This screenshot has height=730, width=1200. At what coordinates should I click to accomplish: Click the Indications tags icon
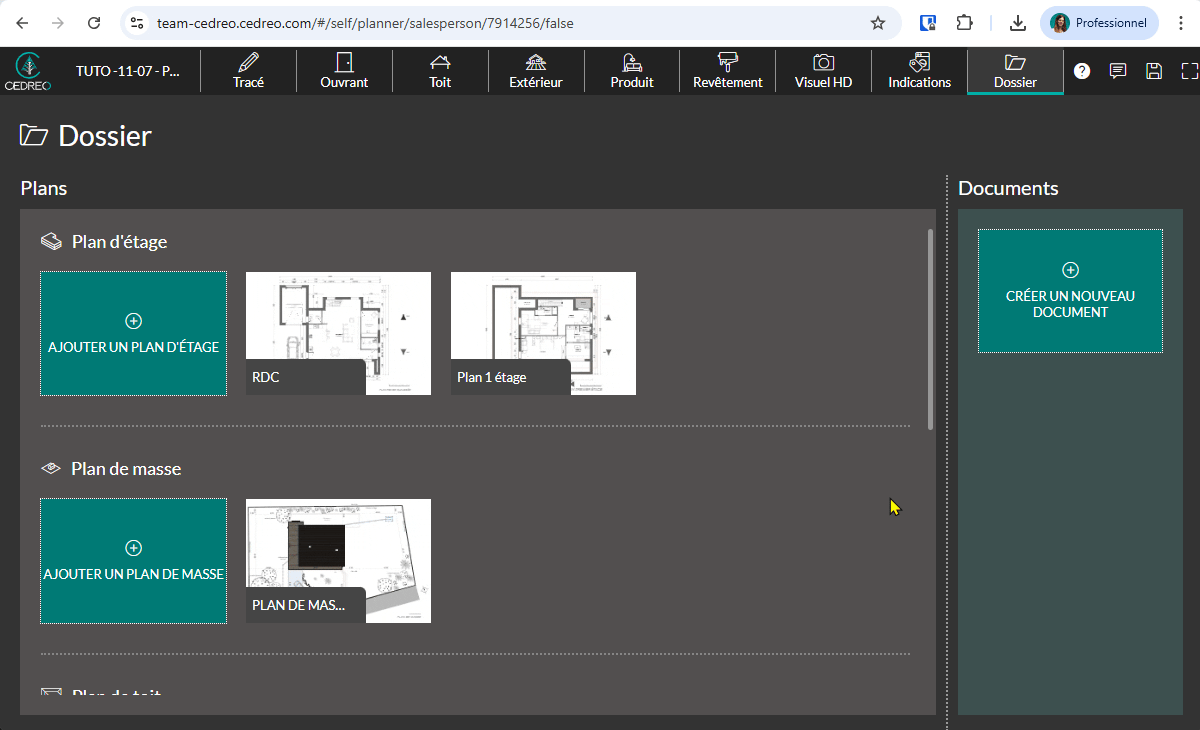click(x=919, y=63)
